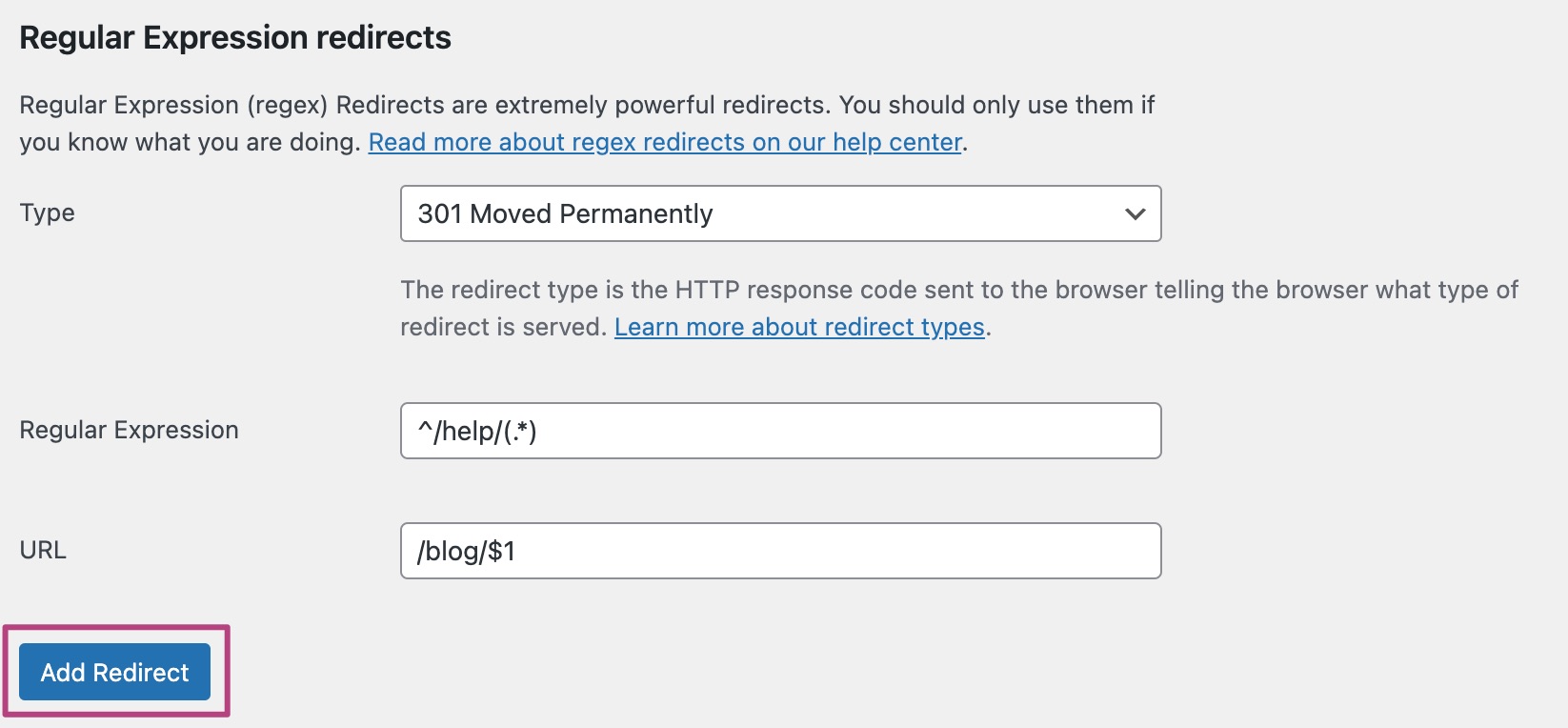Open the regex redirects help center link
1568x728 pixels.
tap(665, 142)
